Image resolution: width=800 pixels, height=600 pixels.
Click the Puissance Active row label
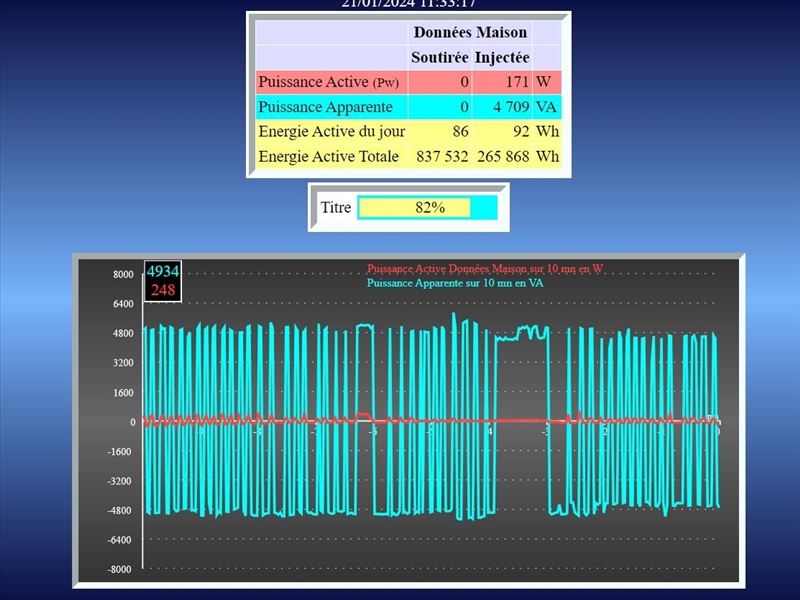point(328,82)
